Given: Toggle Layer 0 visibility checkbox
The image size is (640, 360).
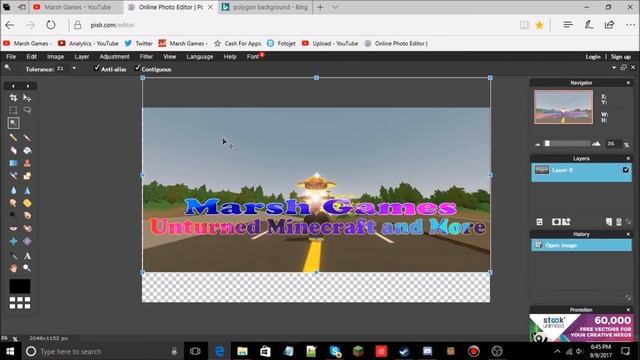Looking at the screenshot, I should pyautogui.click(x=626, y=170).
